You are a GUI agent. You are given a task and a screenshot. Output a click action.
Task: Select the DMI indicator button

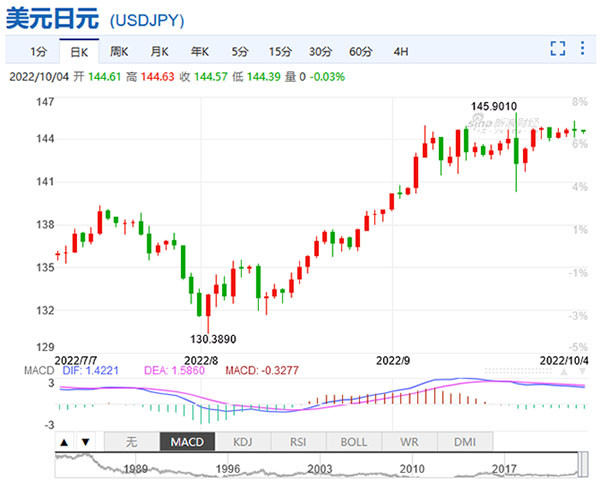pyautogui.click(x=465, y=442)
